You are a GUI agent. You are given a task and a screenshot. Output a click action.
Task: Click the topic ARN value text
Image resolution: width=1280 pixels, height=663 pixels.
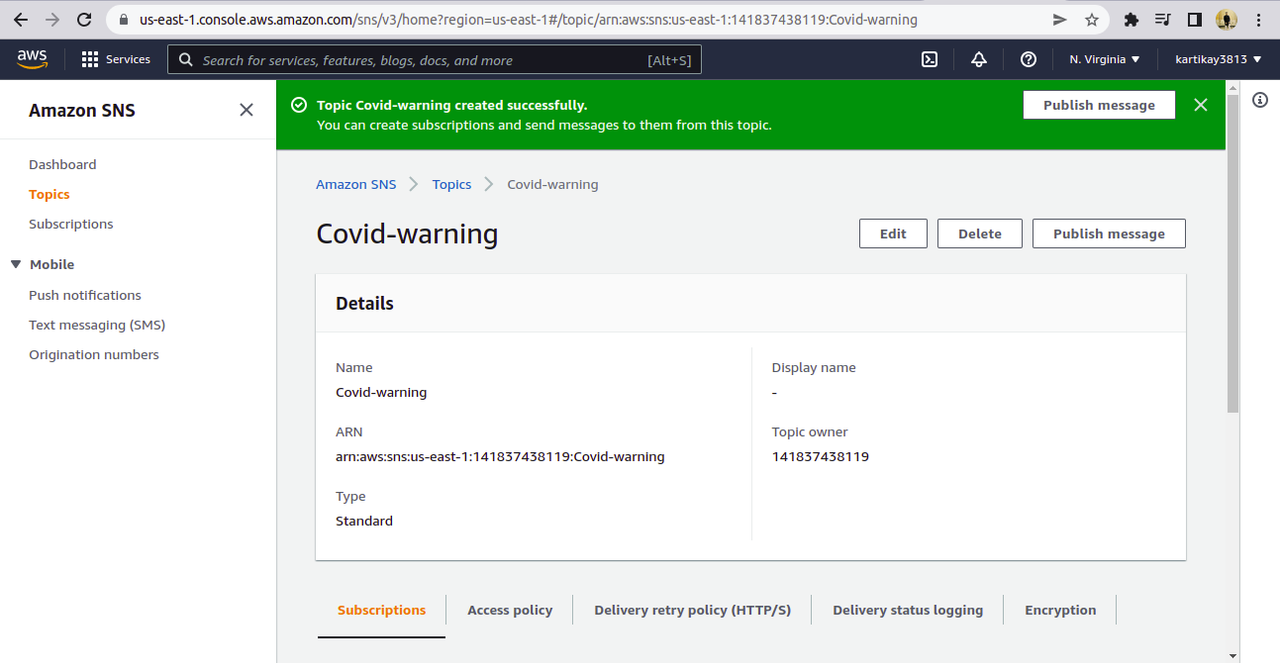[500, 457]
